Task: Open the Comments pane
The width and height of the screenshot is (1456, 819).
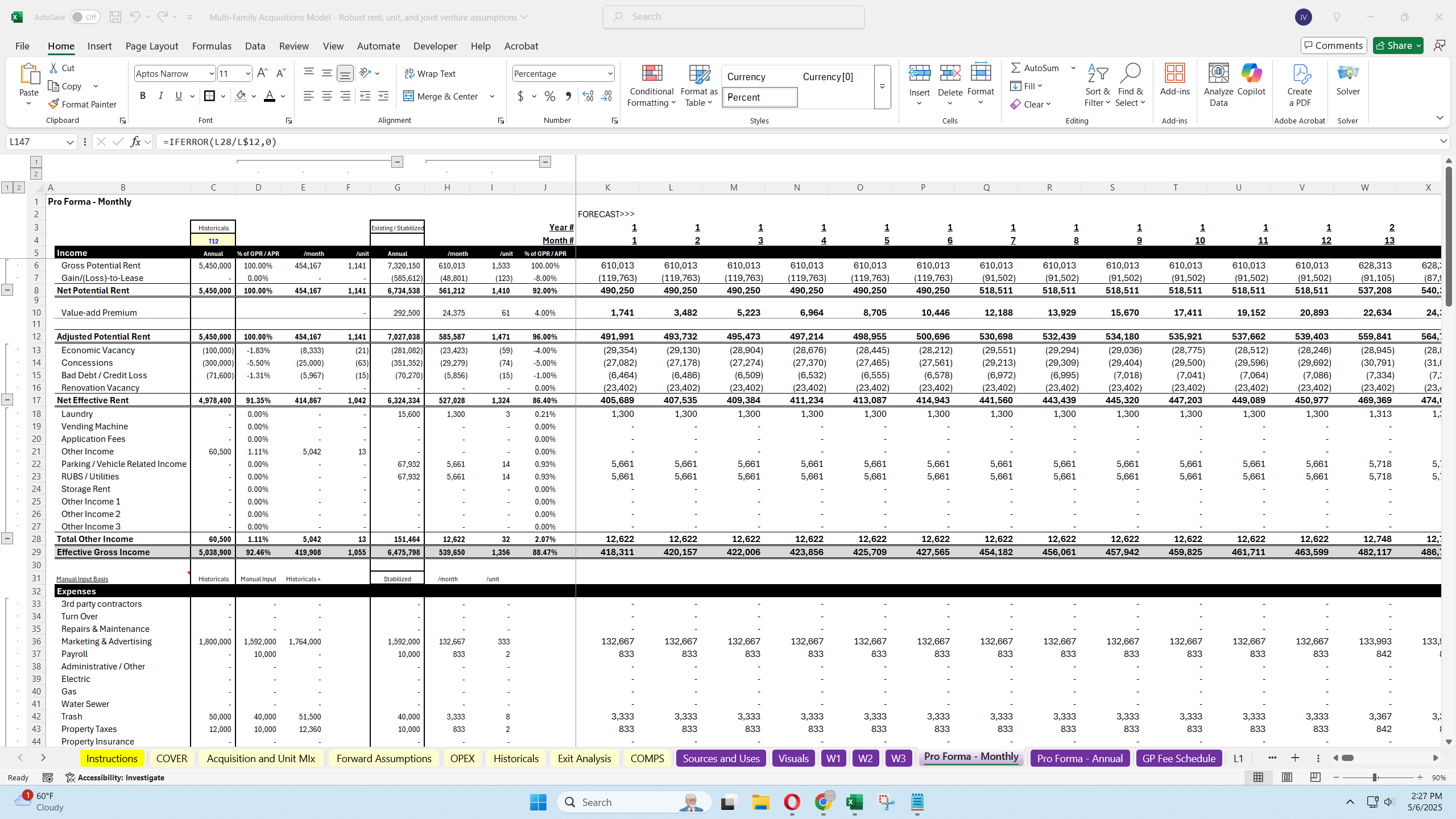Action: [1333, 45]
